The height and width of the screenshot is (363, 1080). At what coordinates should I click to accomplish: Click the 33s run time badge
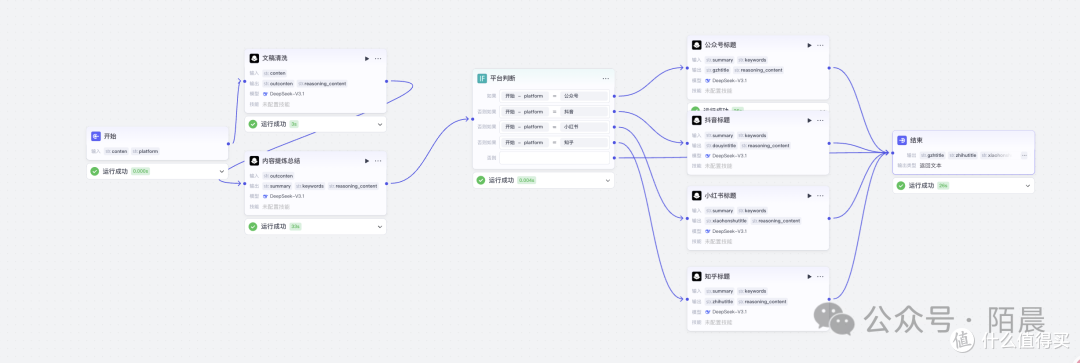tap(295, 227)
